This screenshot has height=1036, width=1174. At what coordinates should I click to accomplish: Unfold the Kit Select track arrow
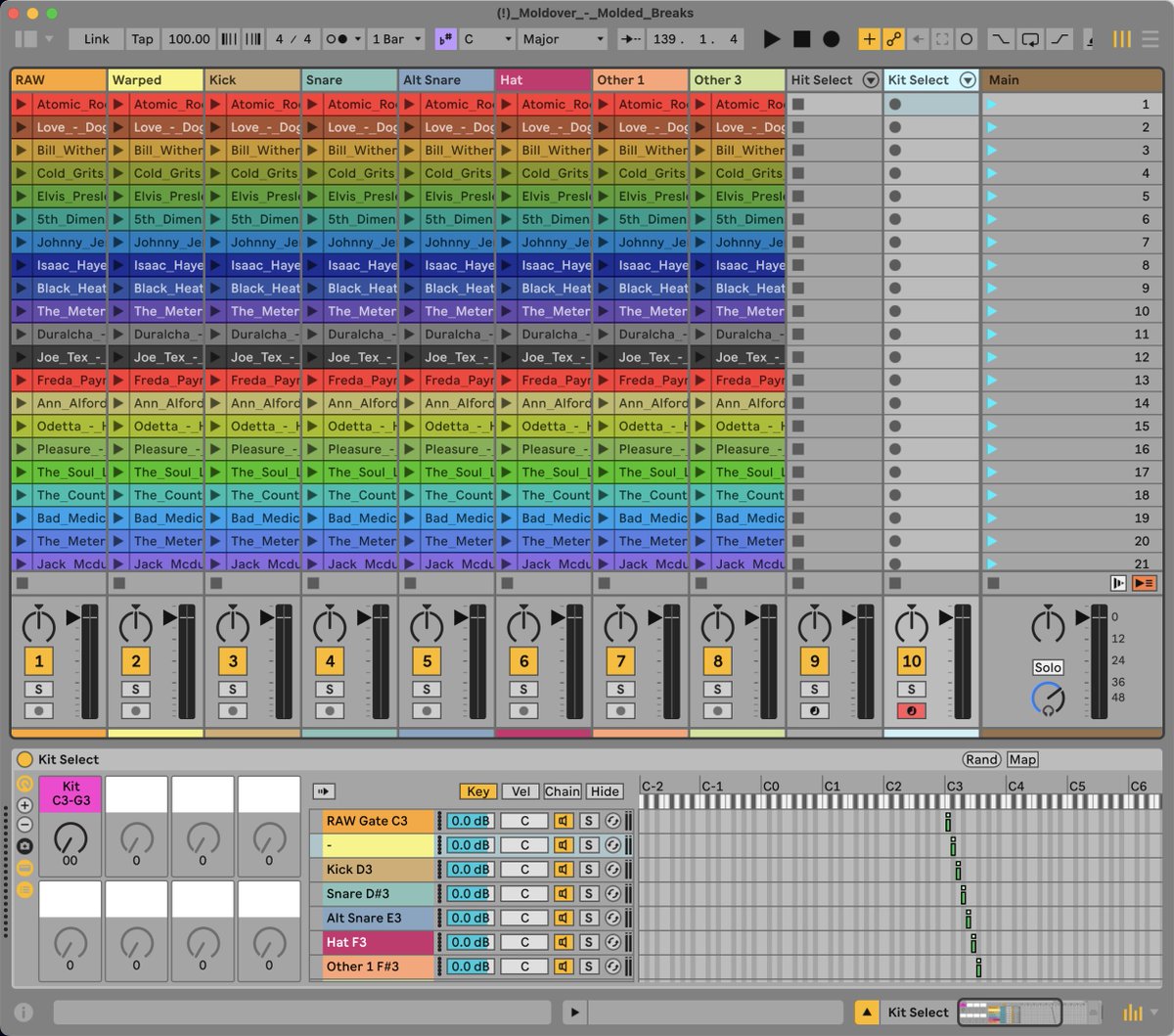[x=968, y=80]
